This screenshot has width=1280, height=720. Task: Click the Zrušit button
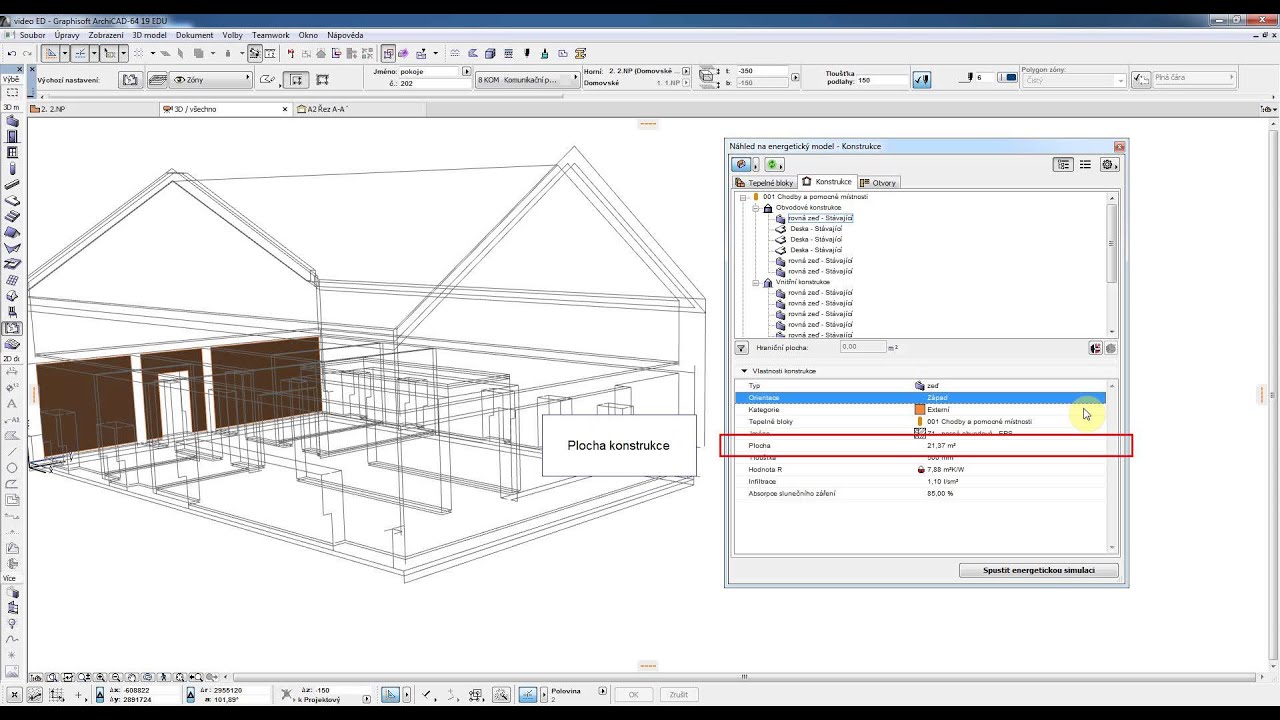click(x=678, y=694)
